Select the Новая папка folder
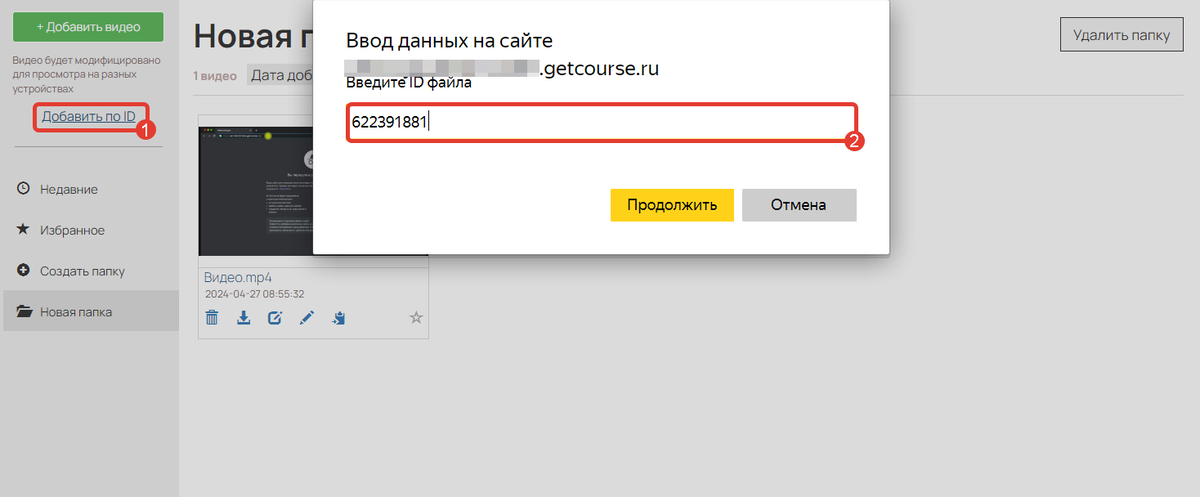Image resolution: width=1200 pixels, height=497 pixels. click(x=90, y=311)
